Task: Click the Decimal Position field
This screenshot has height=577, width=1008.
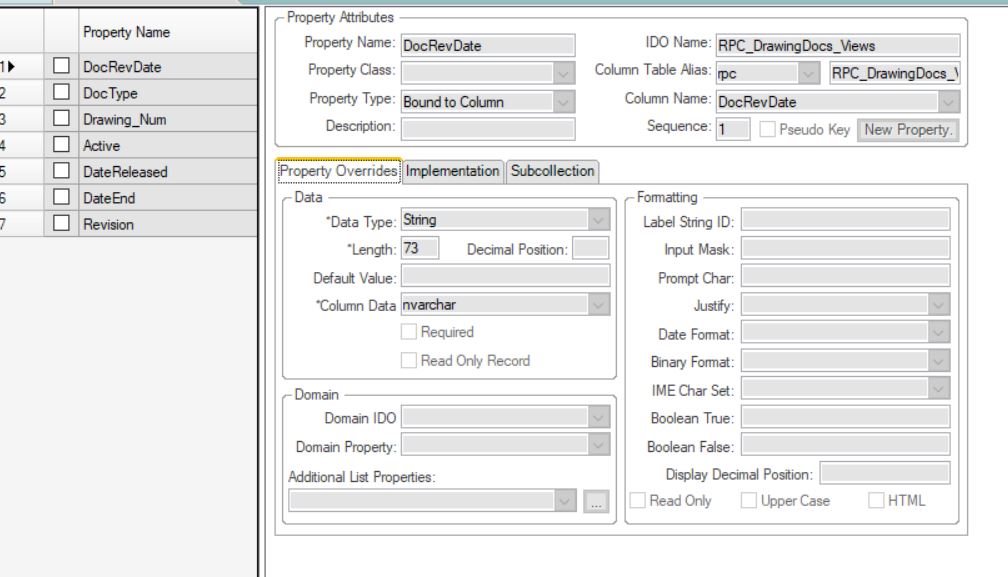Action: pyautogui.click(x=590, y=249)
